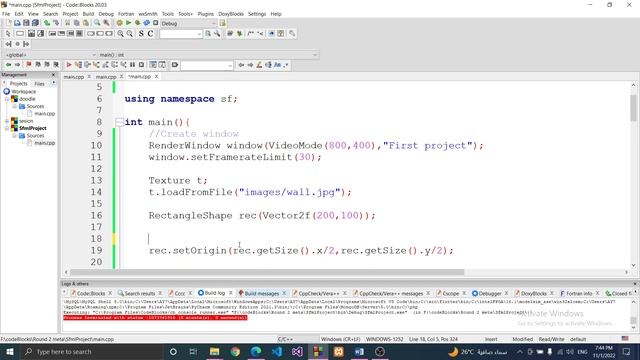Switch to Projects tab in Management
The height and width of the screenshot is (360, 640).
(18, 84)
